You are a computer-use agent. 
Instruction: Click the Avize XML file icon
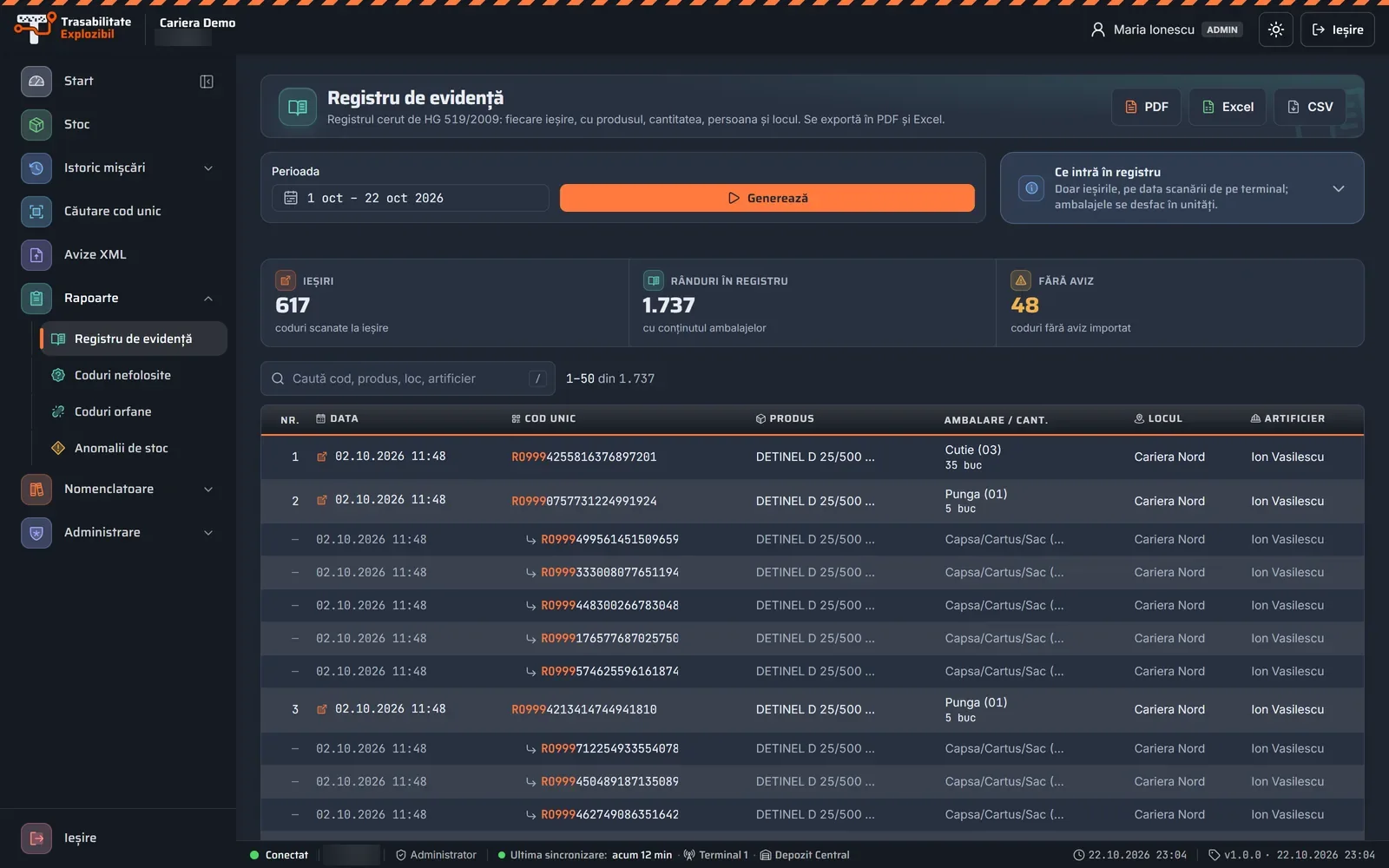pos(36,254)
